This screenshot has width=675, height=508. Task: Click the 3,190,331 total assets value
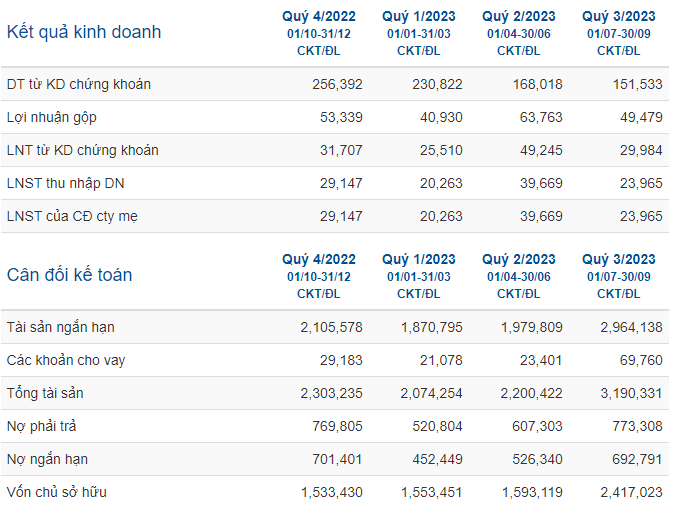tap(631, 393)
